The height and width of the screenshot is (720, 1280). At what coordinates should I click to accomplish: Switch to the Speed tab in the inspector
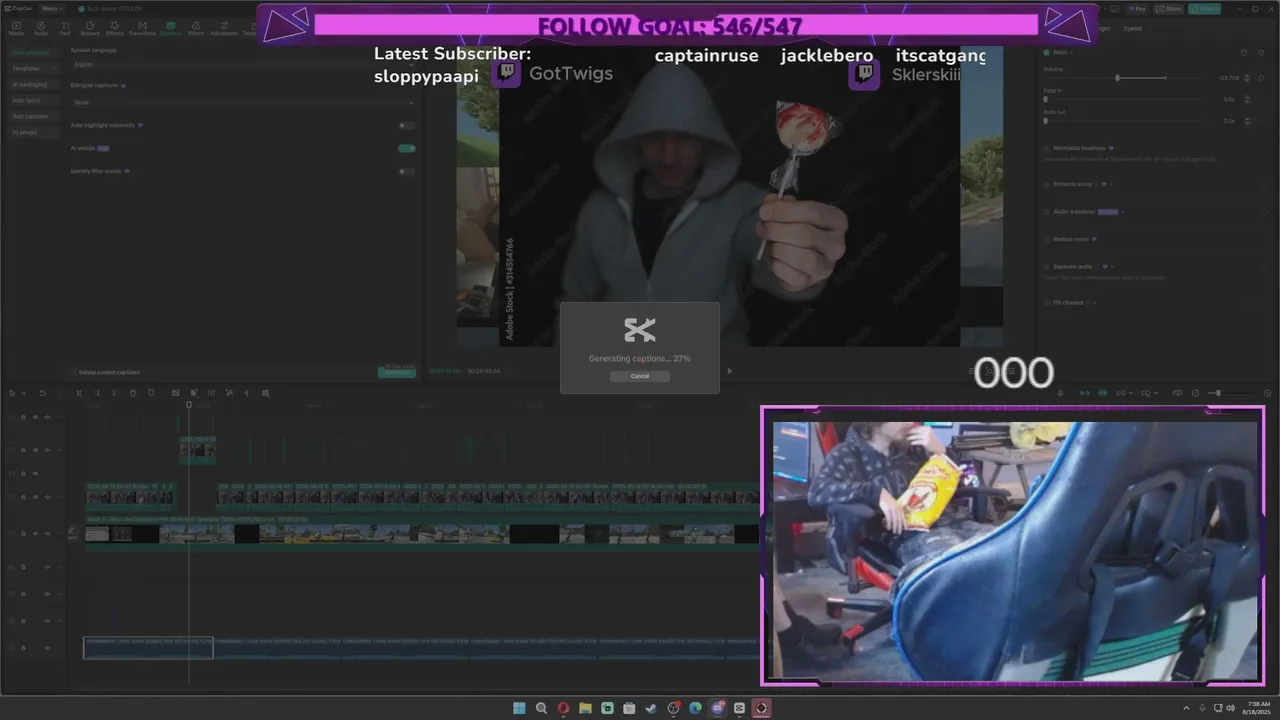point(1132,28)
